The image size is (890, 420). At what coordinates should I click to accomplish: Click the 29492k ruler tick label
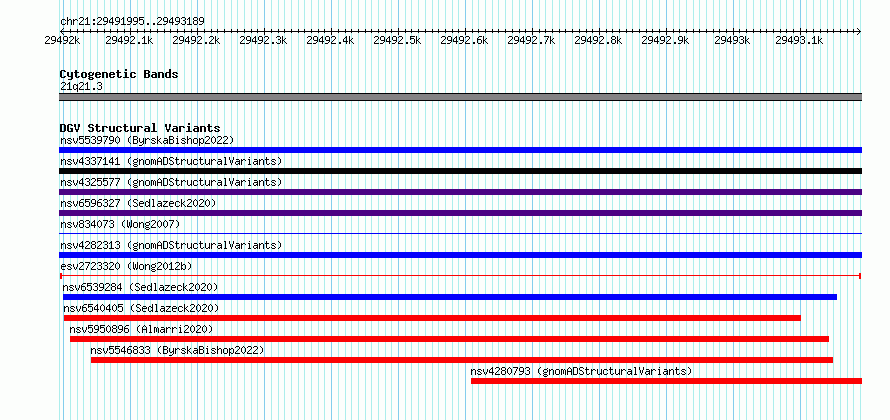pyautogui.click(x=62, y=40)
